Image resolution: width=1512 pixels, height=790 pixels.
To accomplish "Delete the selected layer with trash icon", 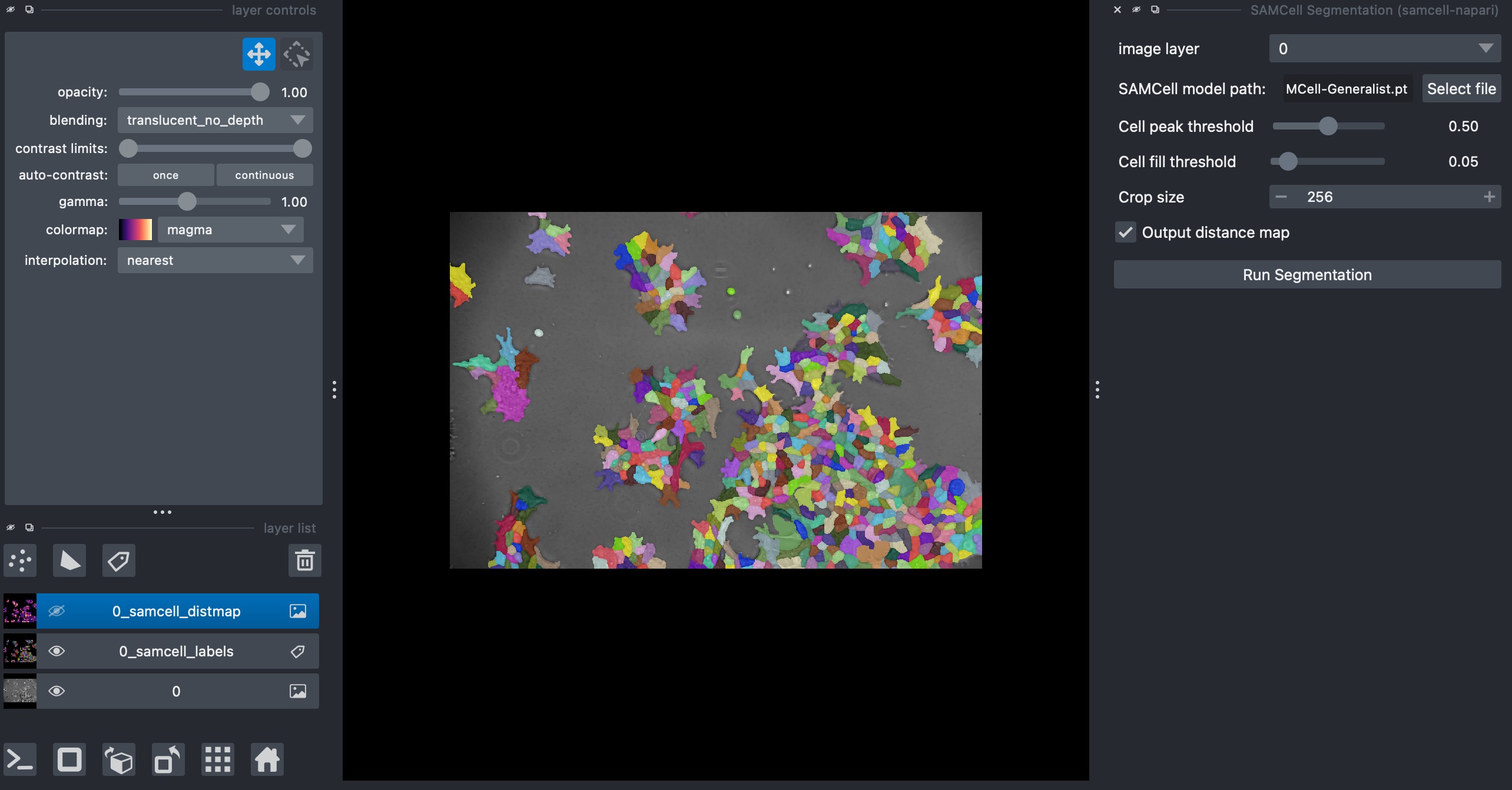I will pyautogui.click(x=305, y=560).
